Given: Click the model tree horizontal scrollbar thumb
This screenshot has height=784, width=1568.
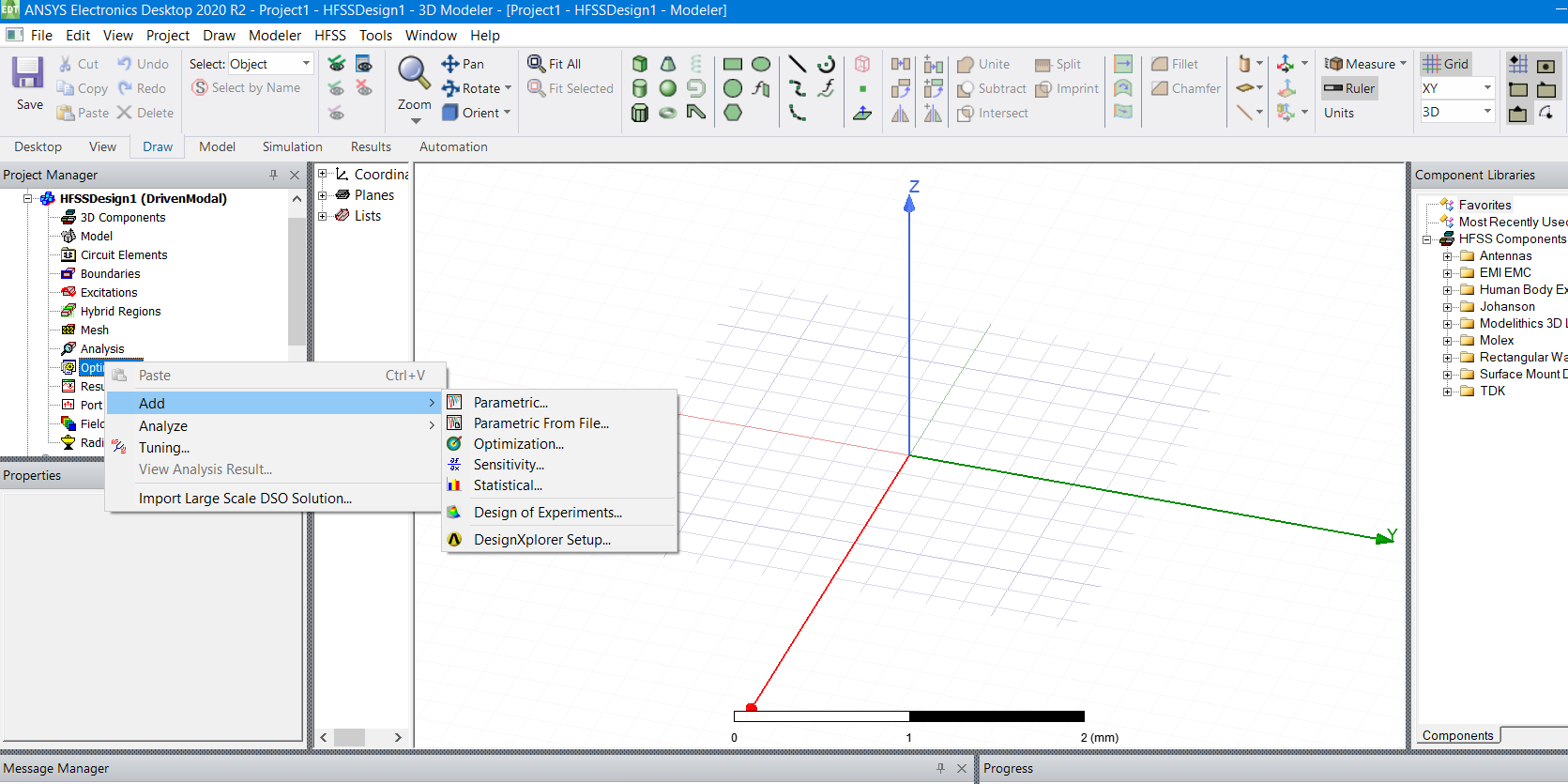Looking at the screenshot, I should coord(349,737).
